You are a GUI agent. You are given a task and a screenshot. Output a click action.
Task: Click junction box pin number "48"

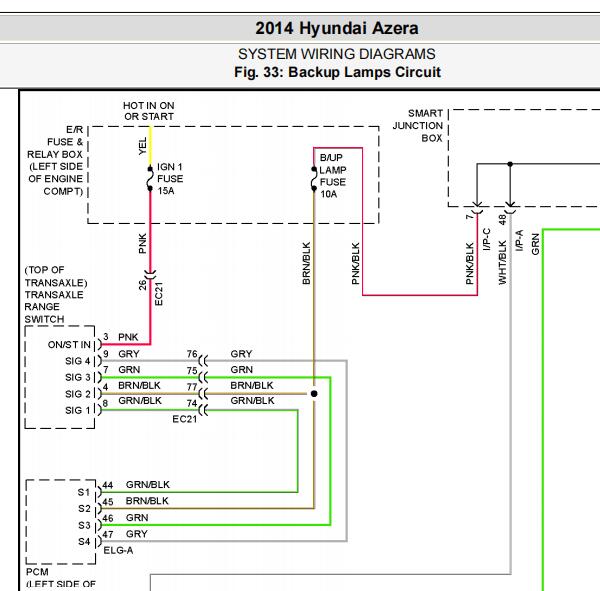502,219
